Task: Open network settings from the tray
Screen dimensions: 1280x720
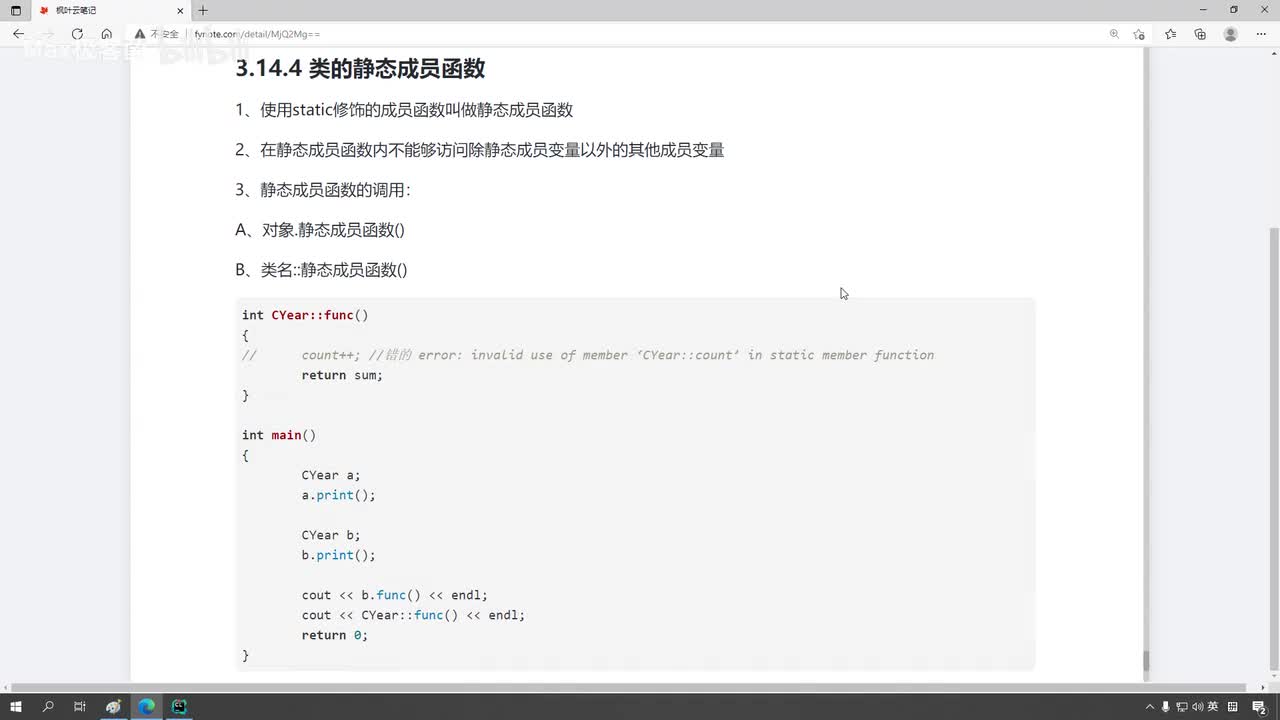Action: coord(1182,707)
